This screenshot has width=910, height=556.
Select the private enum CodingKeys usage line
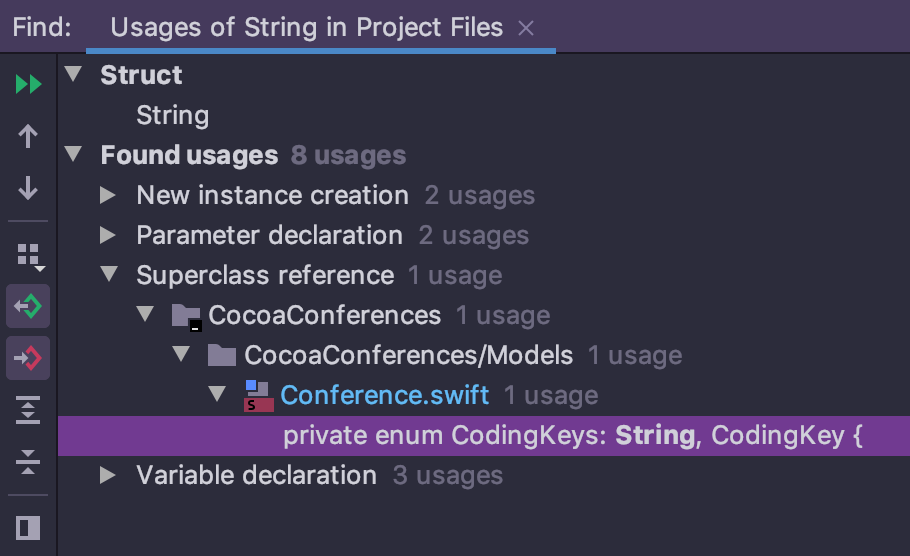pyautogui.click(x=572, y=436)
